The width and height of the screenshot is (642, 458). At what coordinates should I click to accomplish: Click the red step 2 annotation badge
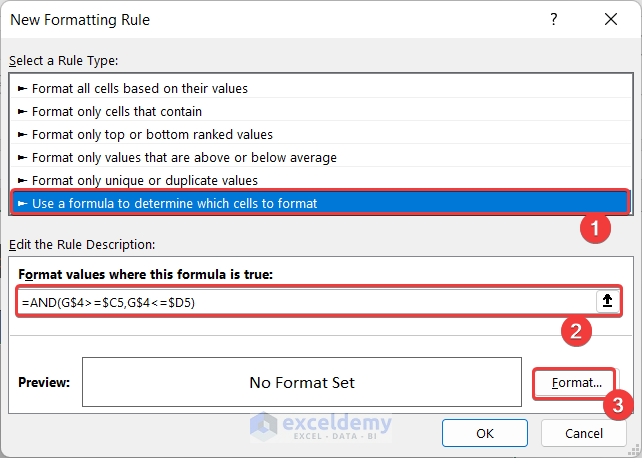574,331
